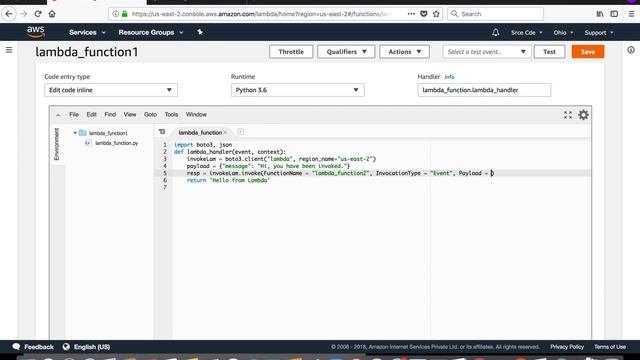Click line number 1 in editor gutter
640x360 pixels.
pos(165,144)
